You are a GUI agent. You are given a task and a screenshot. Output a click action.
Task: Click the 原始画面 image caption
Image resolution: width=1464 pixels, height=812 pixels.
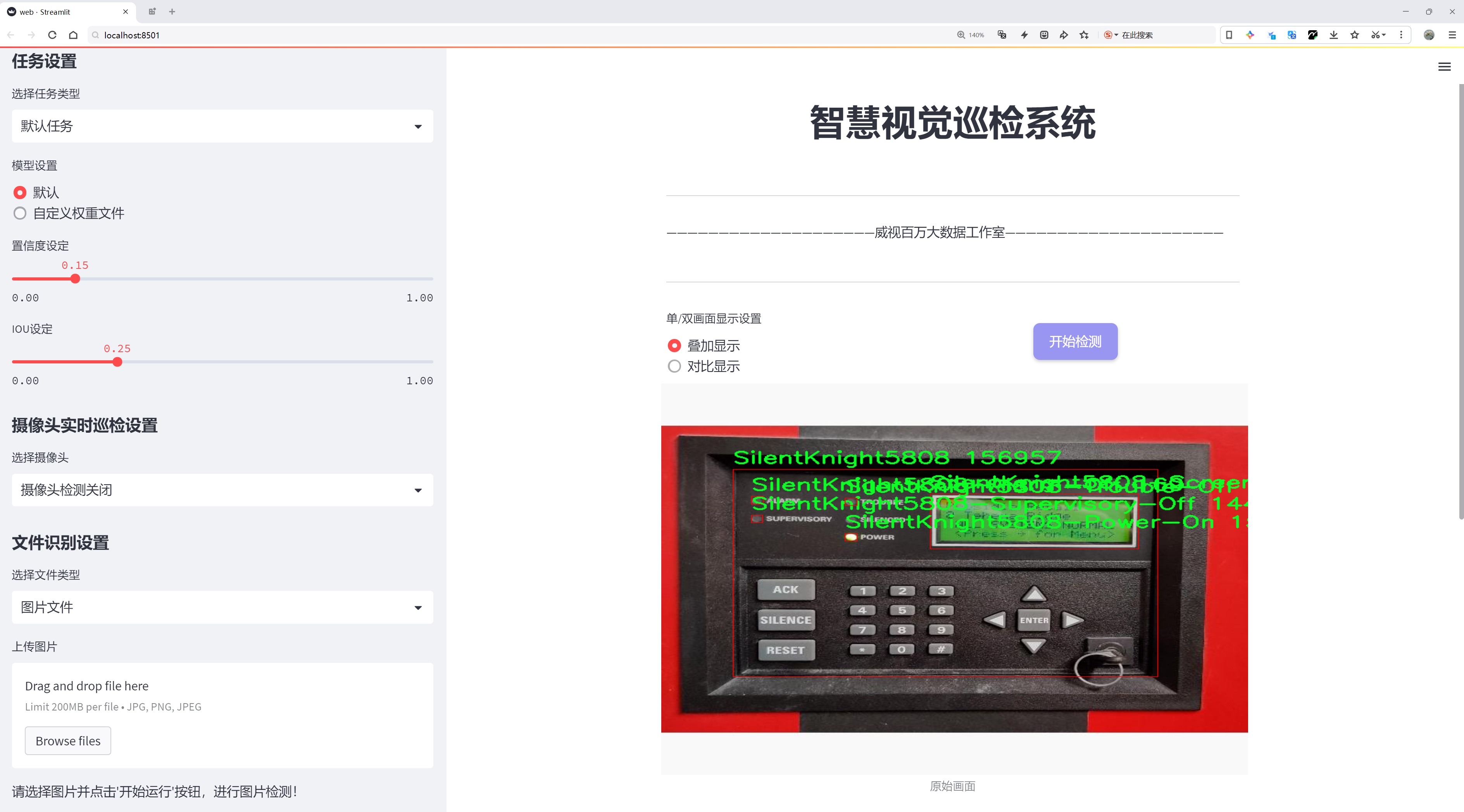tap(952, 786)
